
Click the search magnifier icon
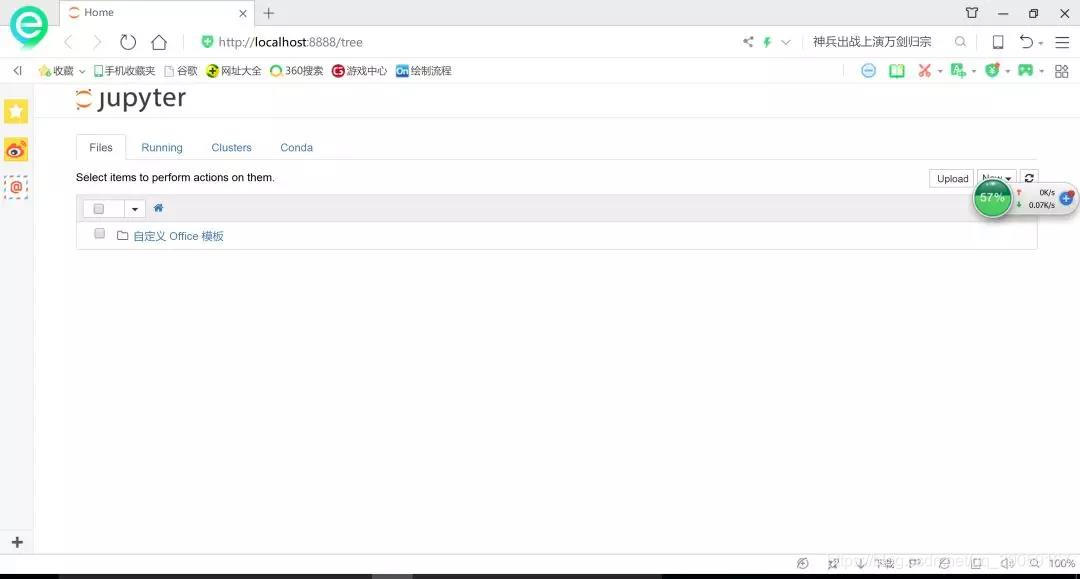pyautogui.click(x=960, y=42)
